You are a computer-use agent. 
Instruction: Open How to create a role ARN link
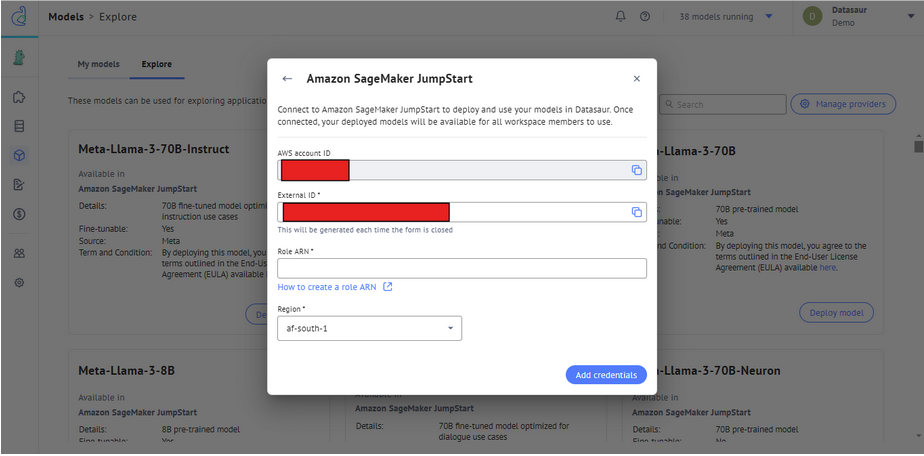327,287
